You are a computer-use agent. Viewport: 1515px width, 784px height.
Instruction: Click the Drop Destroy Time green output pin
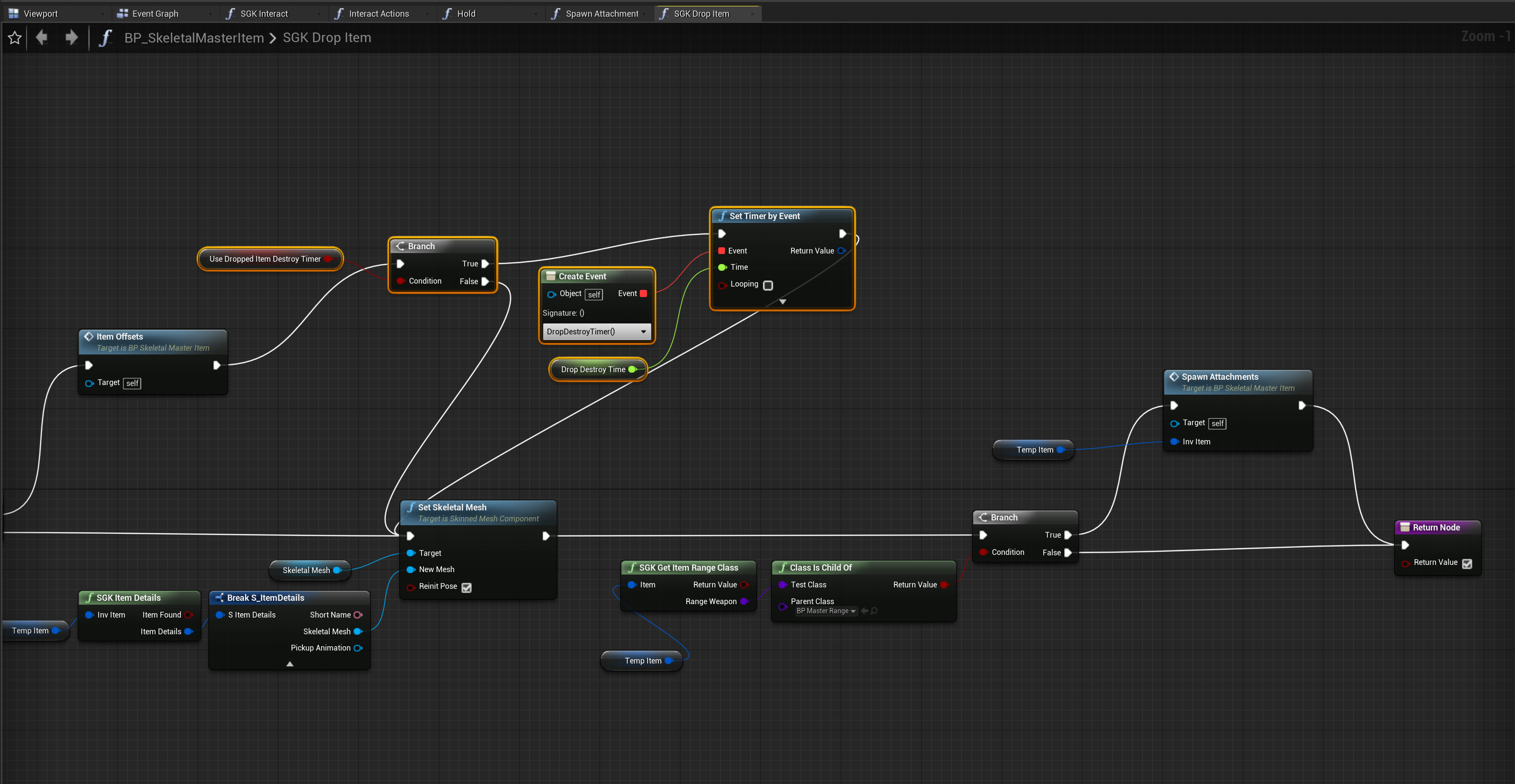tap(632, 370)
